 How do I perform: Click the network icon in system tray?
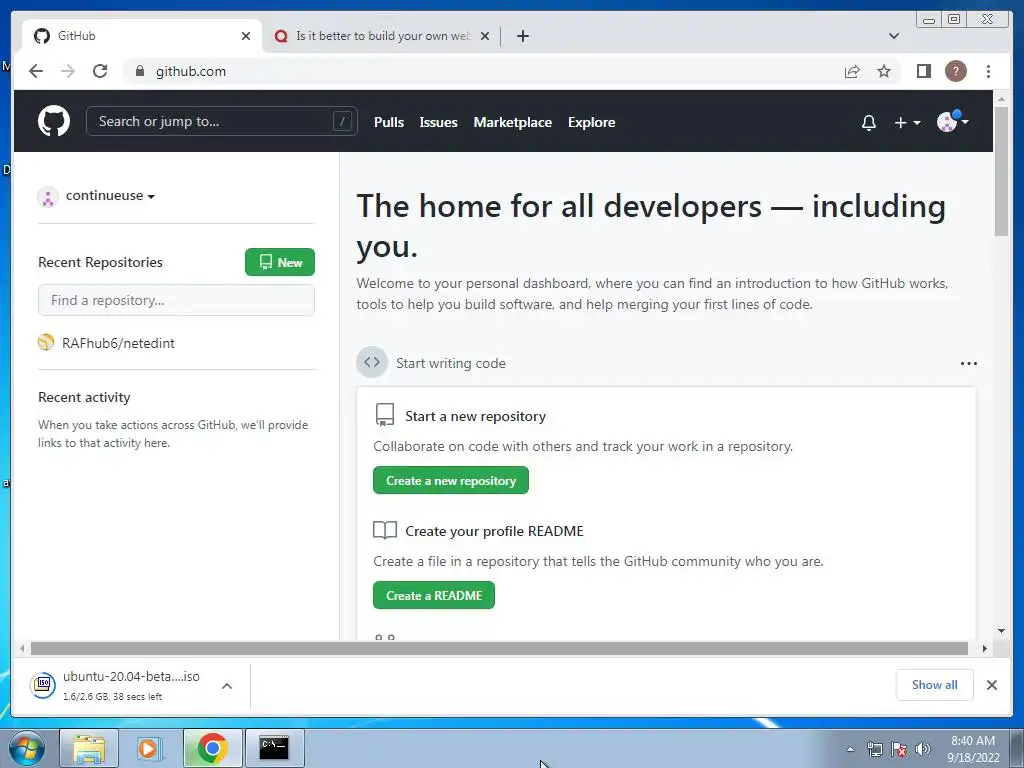pyautogui.click(x=874, y=749)
